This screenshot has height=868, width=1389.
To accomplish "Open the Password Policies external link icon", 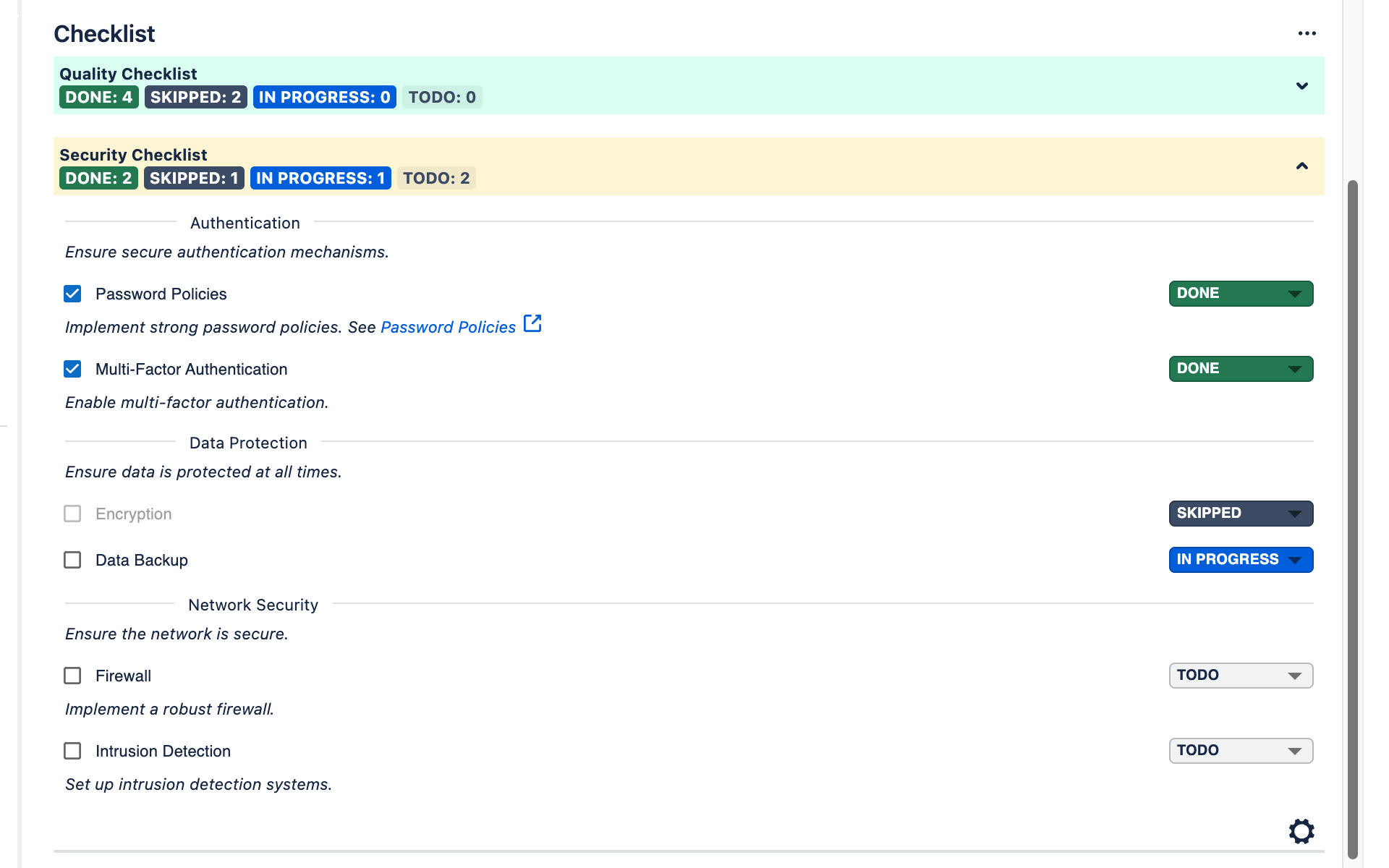I will click(x=532, y=324).
